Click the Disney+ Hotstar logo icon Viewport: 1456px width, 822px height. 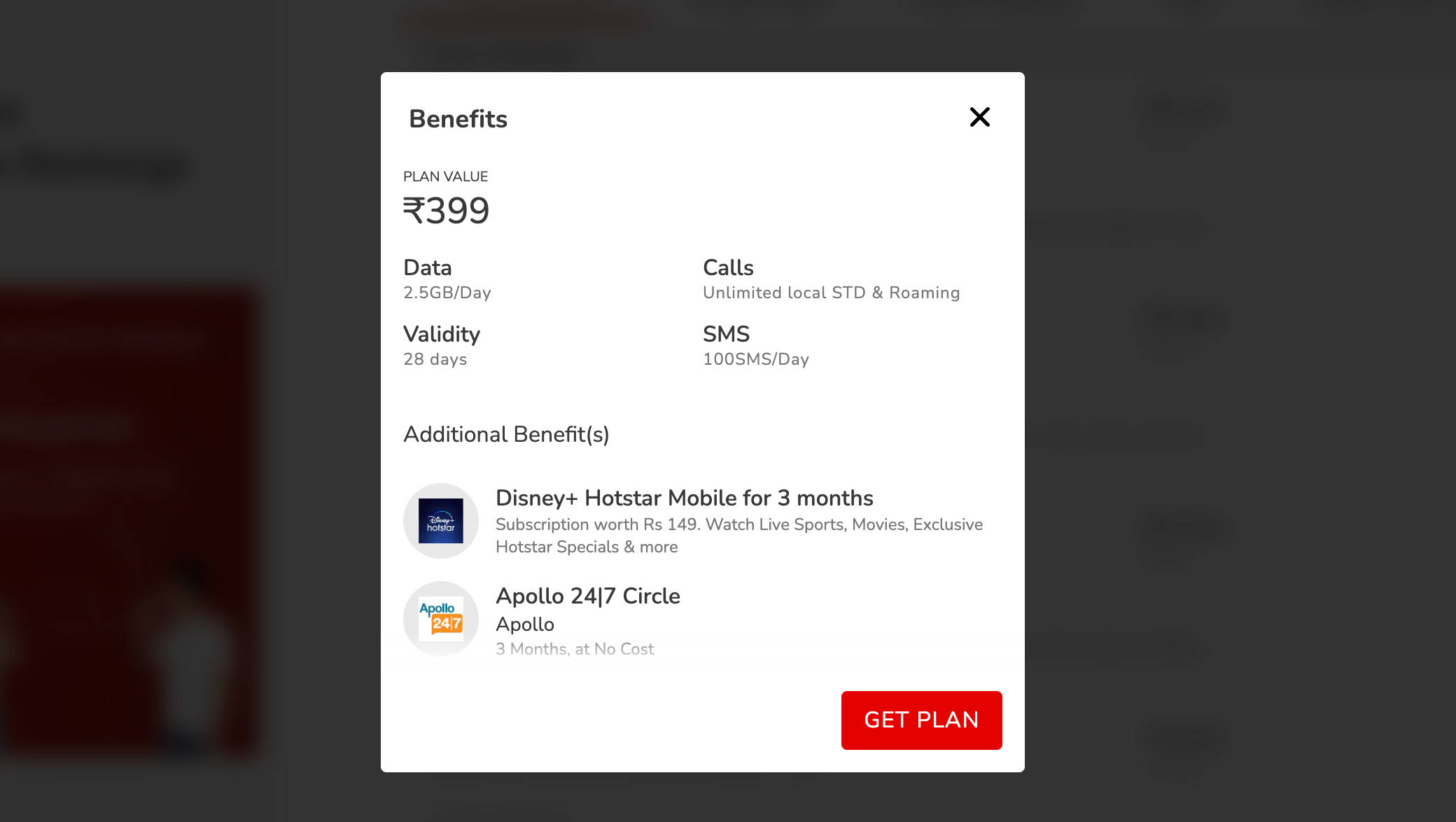[441, 521]
